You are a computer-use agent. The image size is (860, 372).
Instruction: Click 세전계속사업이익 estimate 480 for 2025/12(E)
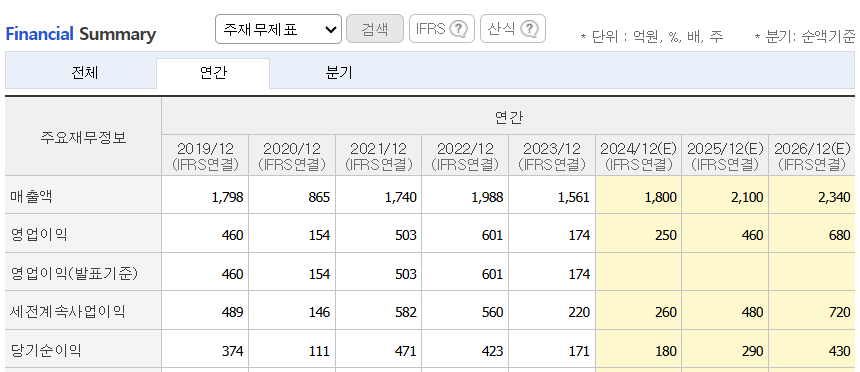tap(752, 312)
